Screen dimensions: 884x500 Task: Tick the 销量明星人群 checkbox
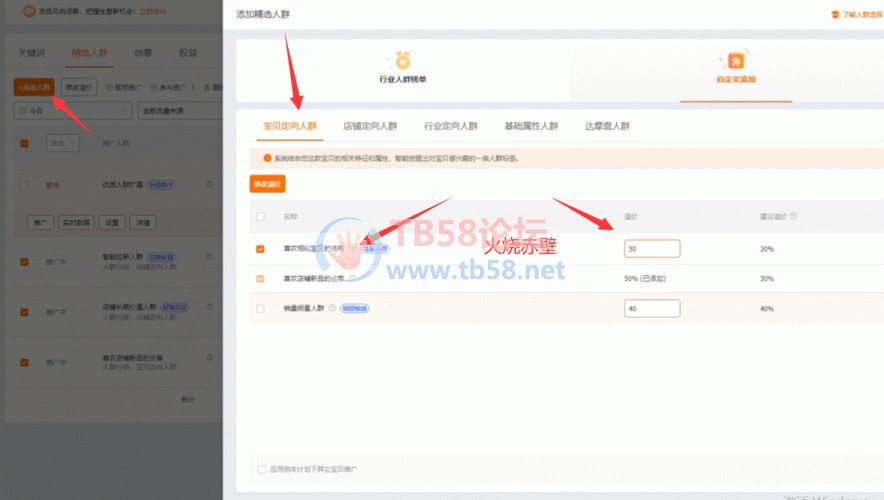(261, 309)
